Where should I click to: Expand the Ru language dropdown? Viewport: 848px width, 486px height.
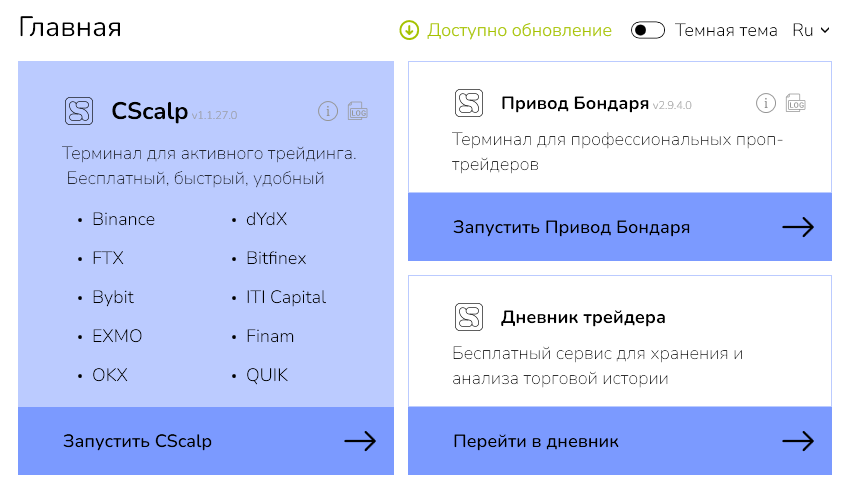pyautogui.click(x=811, y=30)
